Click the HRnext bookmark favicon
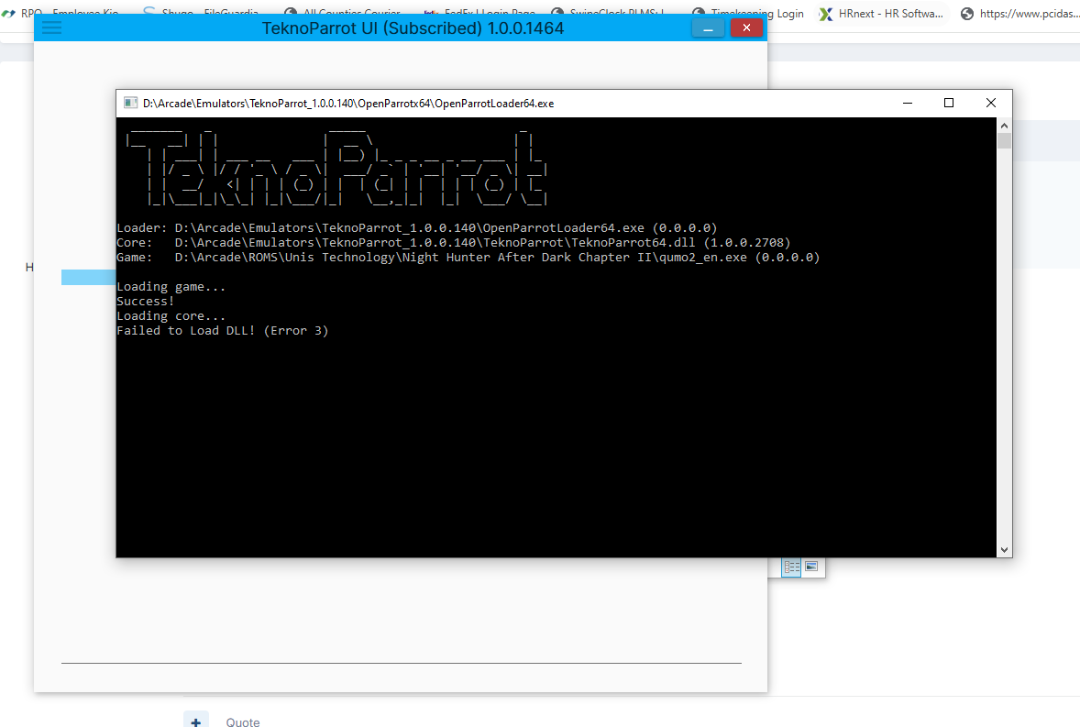This screenshot has height=727, width=1080. point(825,14)
